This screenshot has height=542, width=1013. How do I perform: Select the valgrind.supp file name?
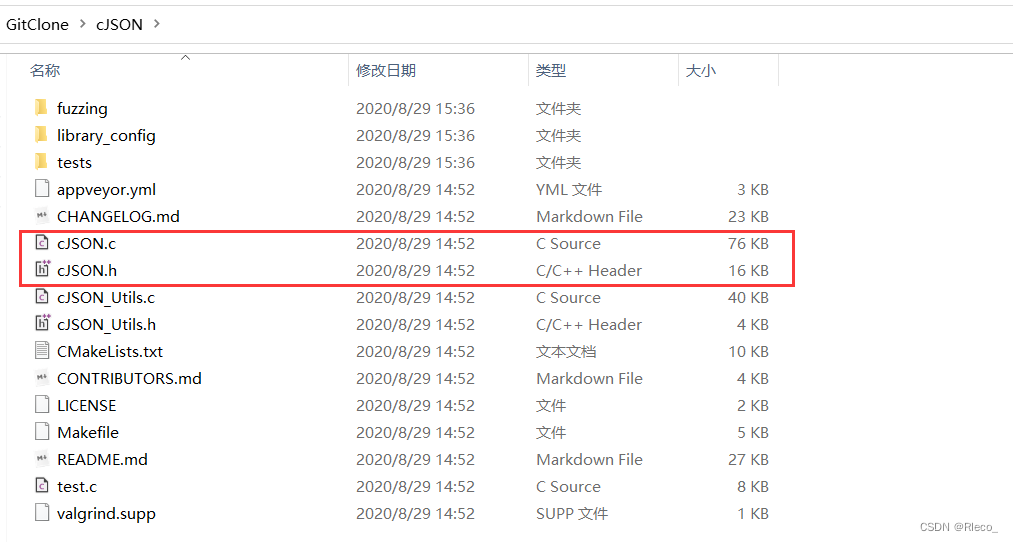tap(106, 514)
